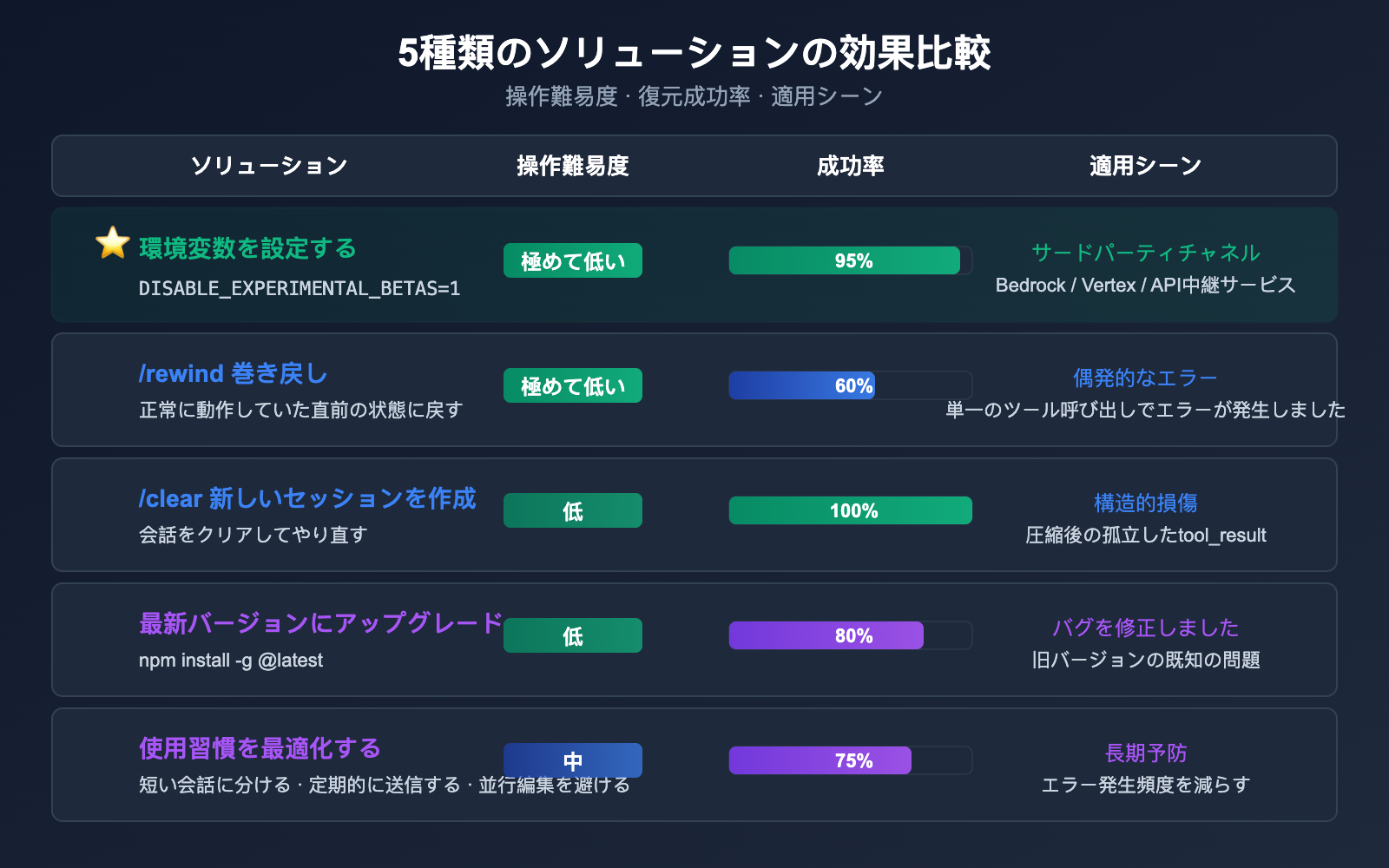Click the 最新バージョンにアップグレード title
Viewport: 1389px width, 868px height.
pyautogui.click(x=320, y=623)
